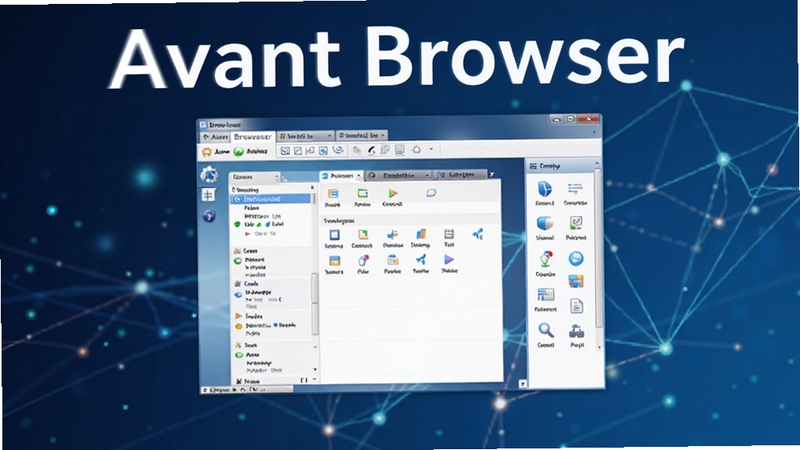
Task: Click the network device icon at the panel bottom
Action: pos(577,332)
